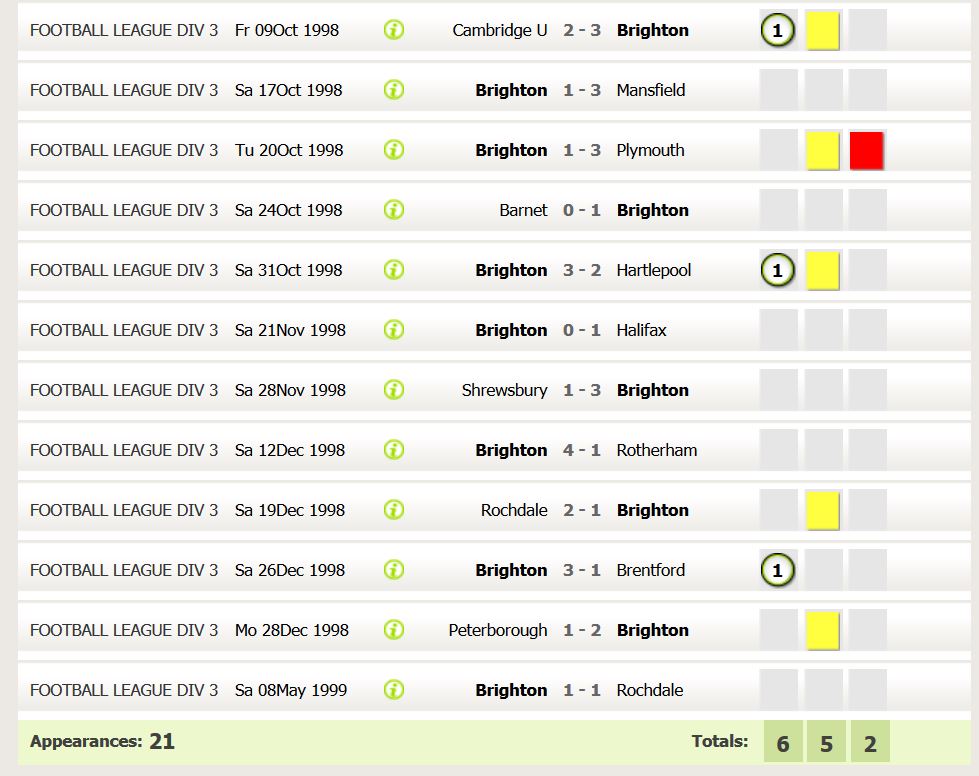Open info icon for Rochdale vs Brighton 19Dec
The height and width of the screenshot is (776, 979).
(394, 509)
